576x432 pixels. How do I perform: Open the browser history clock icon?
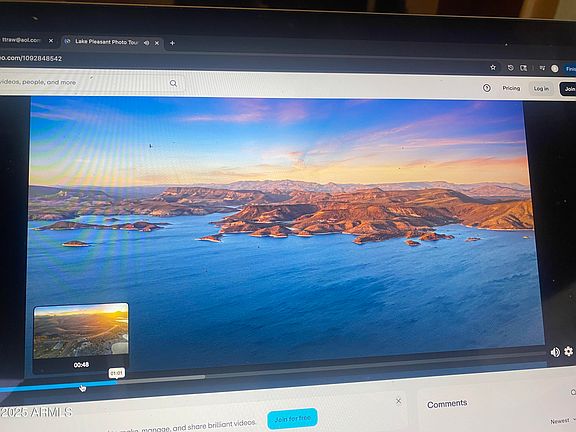tap(511, 68)
